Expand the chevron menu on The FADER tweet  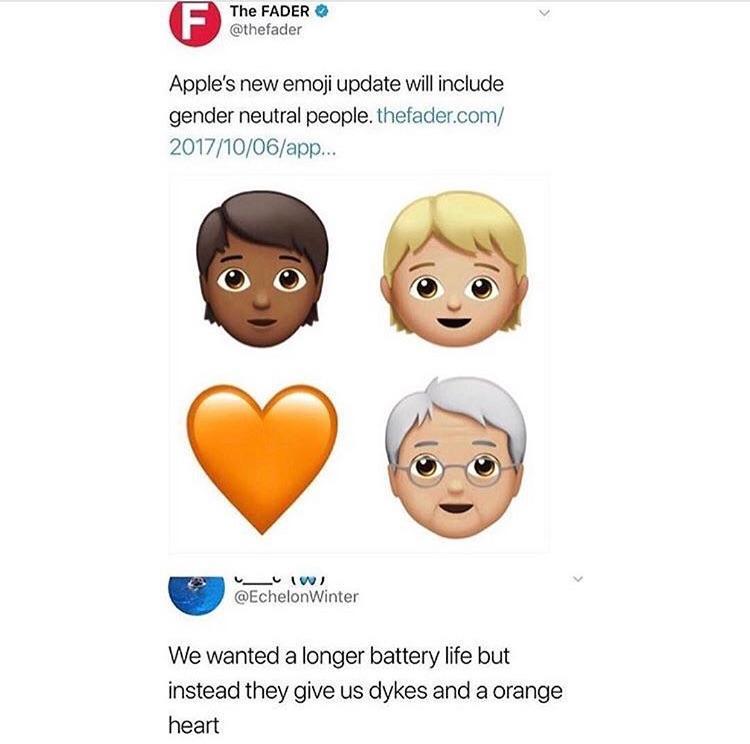[544, 13]
